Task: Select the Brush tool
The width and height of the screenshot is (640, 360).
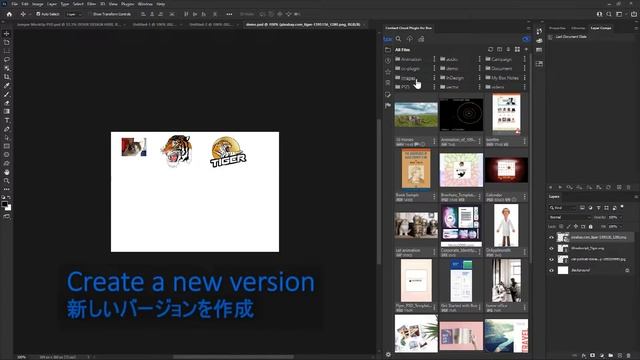Action: point(7,94)
